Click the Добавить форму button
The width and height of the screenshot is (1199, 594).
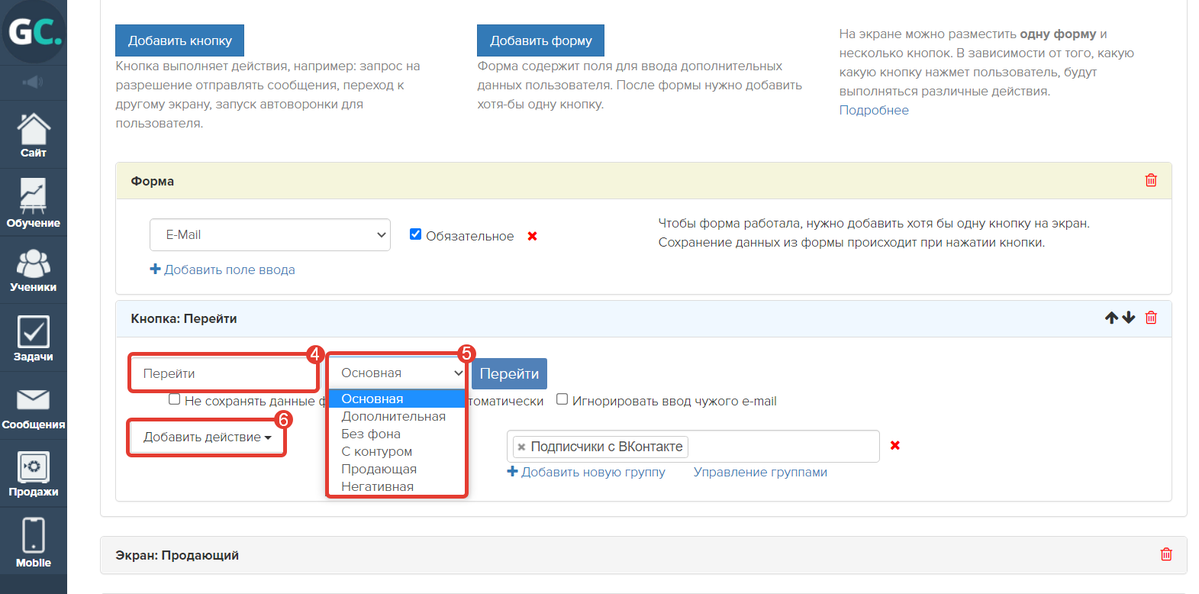point(540,41)
